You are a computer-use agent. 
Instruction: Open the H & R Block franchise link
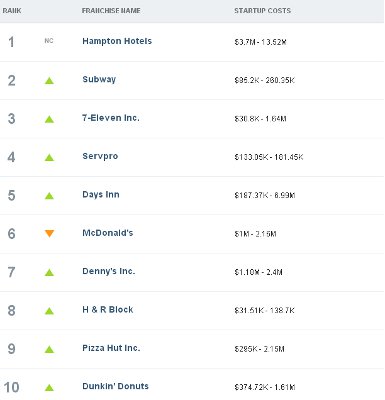click(108, 310)
